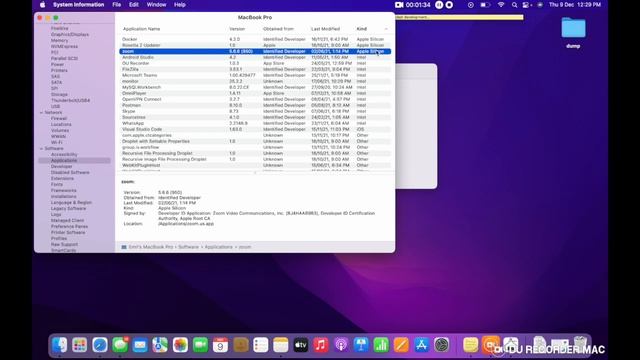Select the Postman application row

coord(255,105)
